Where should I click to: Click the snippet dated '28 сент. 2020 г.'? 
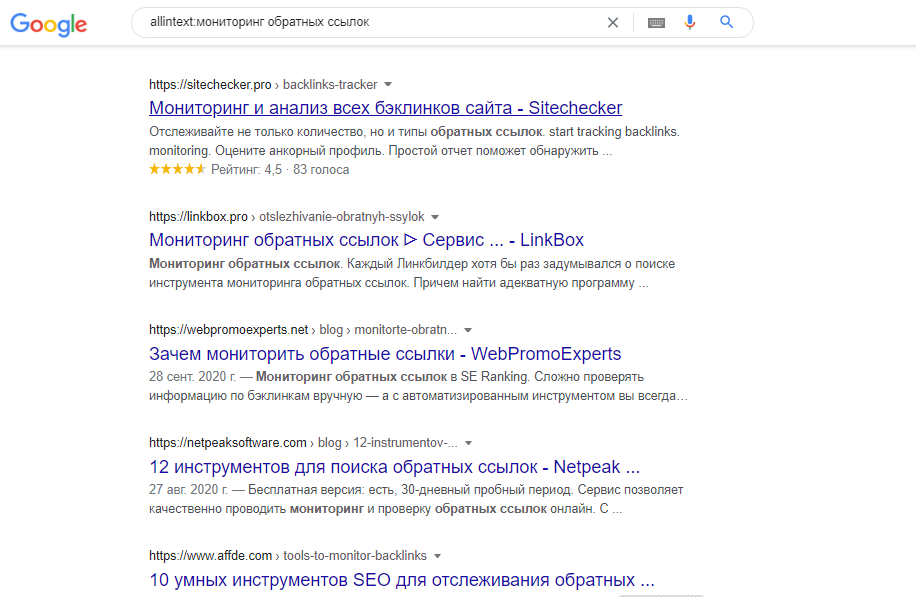click(418, 386)
